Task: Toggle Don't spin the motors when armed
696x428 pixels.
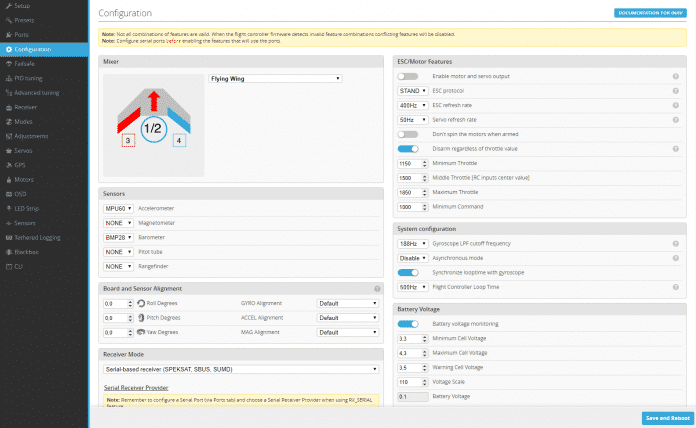Action: (x=407, y=134)
